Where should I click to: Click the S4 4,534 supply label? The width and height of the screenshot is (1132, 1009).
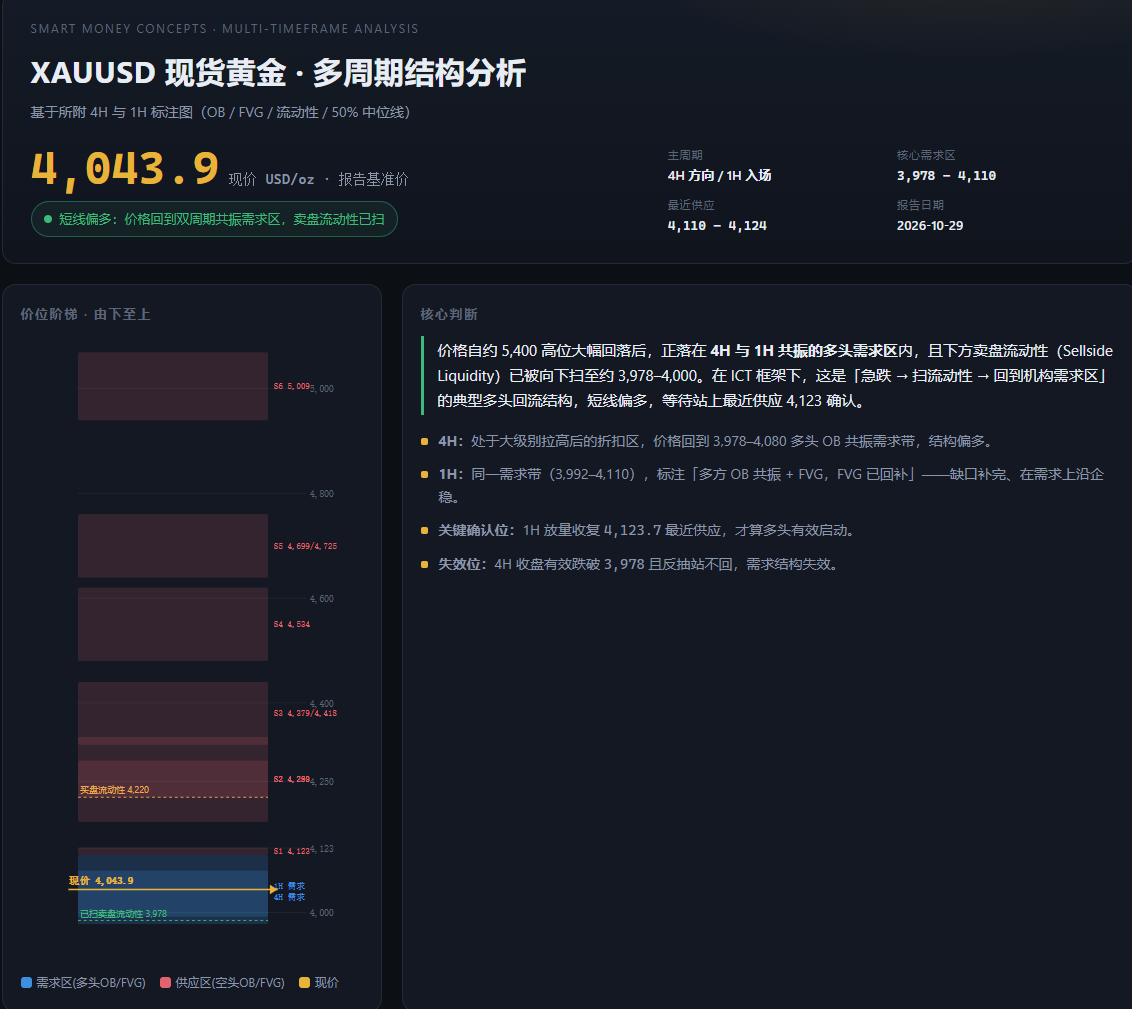coord(292,624)
